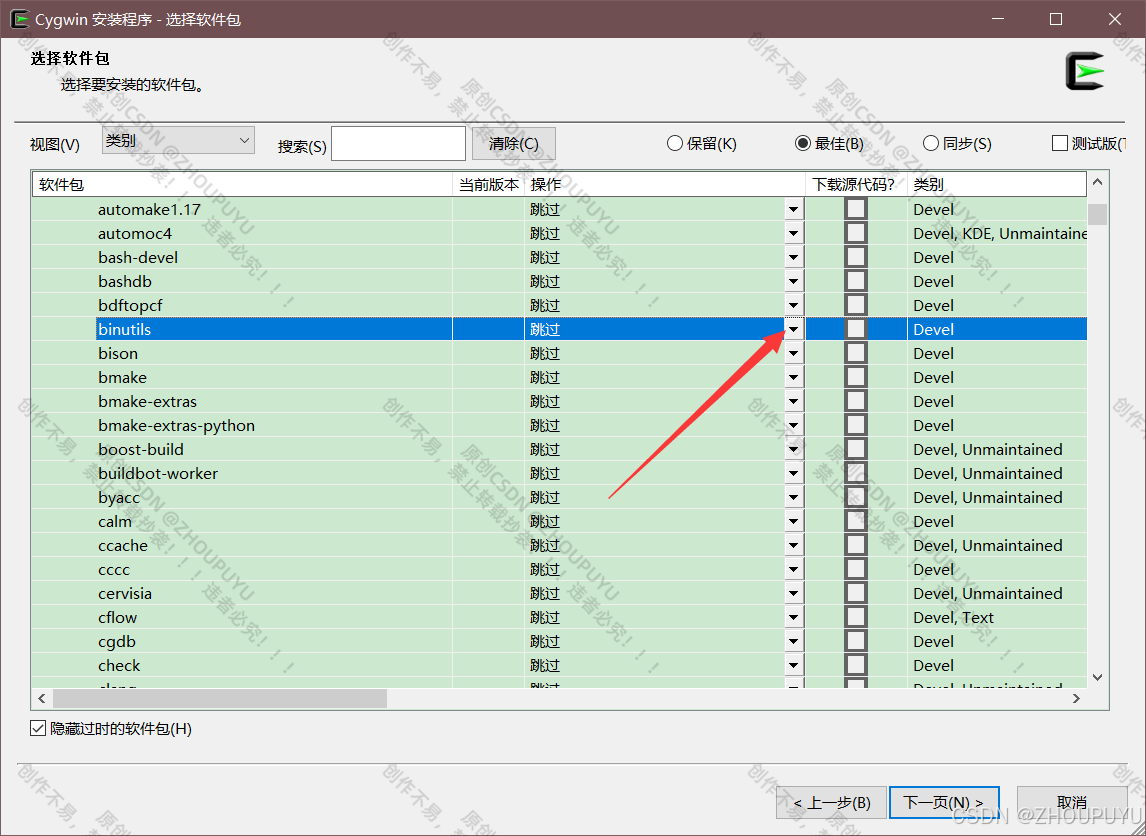Click the 清除(C) button

[x=514, y=143]
